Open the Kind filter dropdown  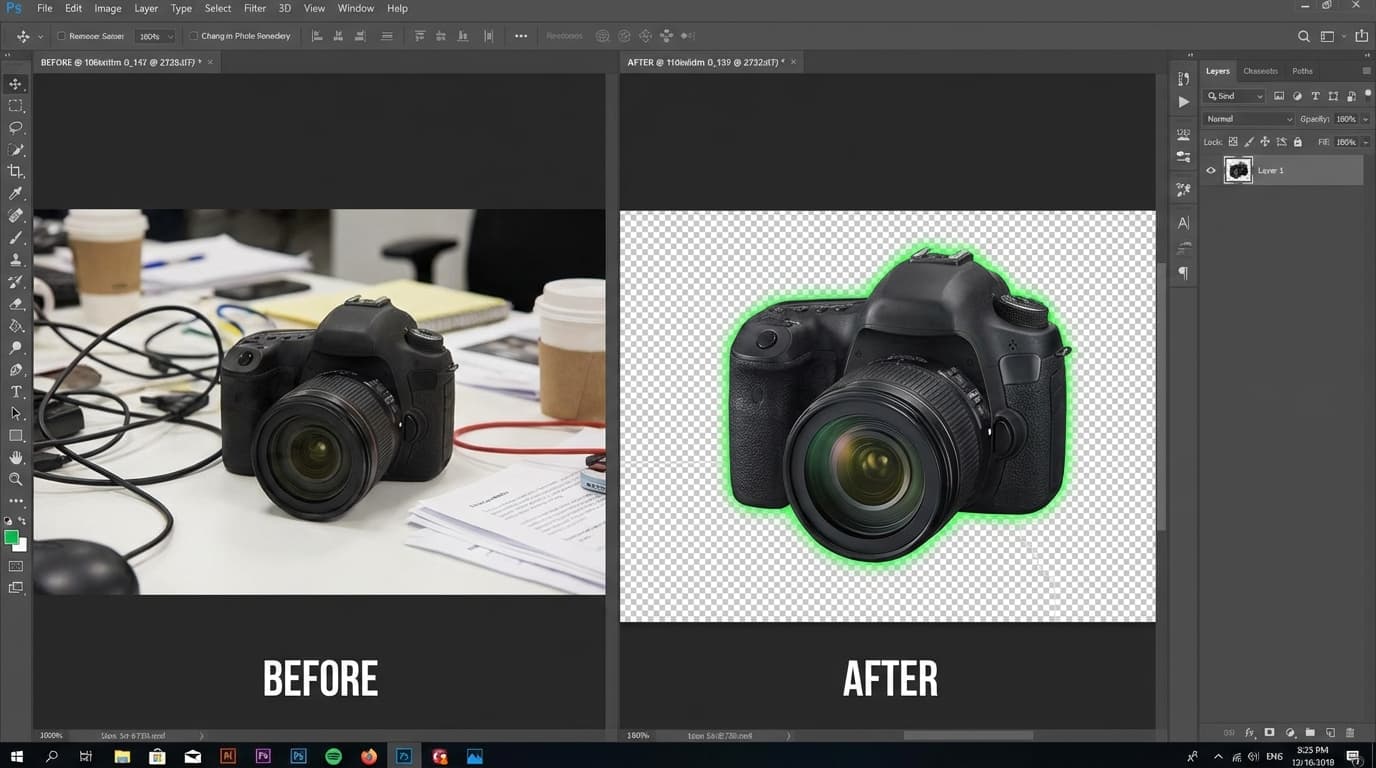click(1234, 95)
